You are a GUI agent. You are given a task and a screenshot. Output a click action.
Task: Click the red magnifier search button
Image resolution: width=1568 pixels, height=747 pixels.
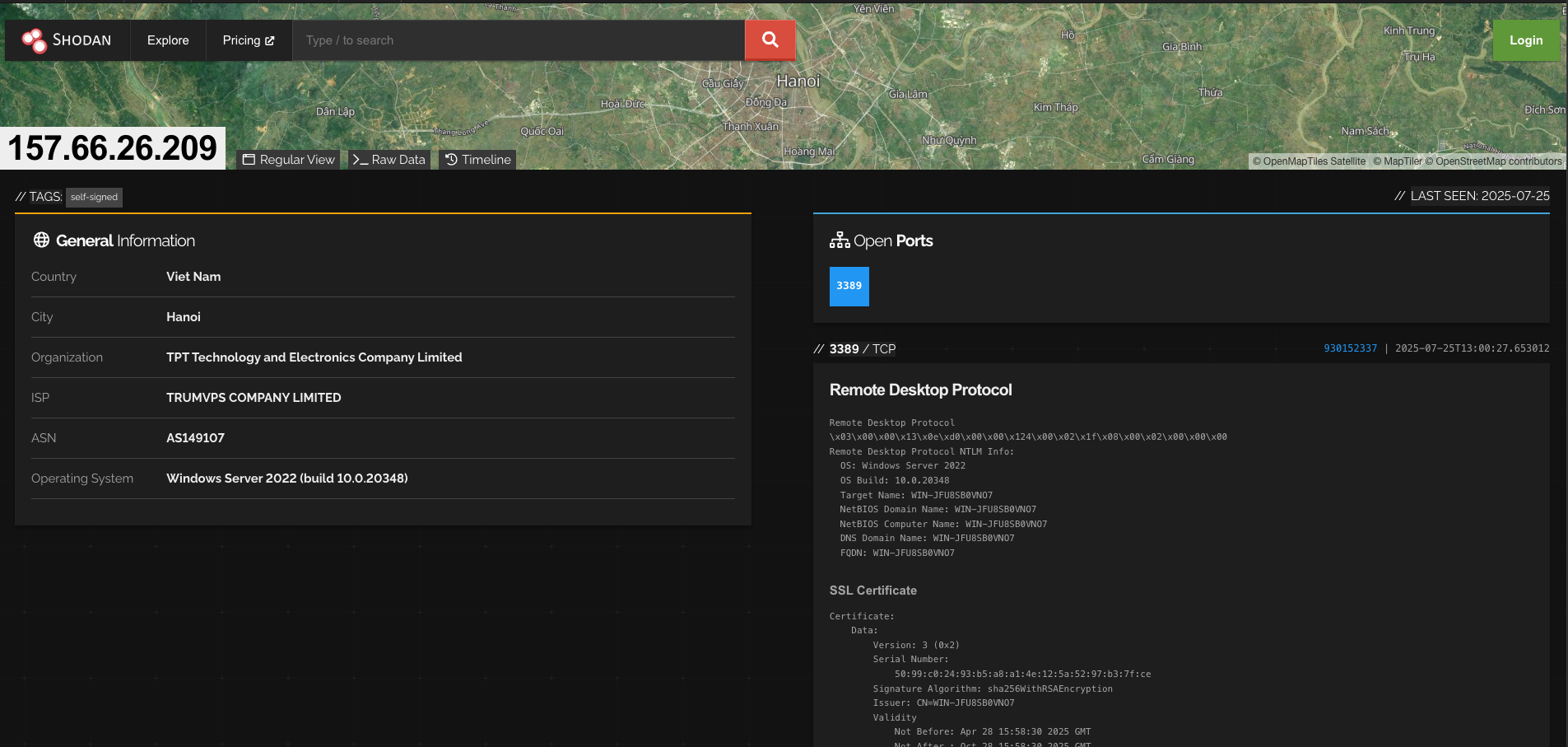(x=770, y=40)
